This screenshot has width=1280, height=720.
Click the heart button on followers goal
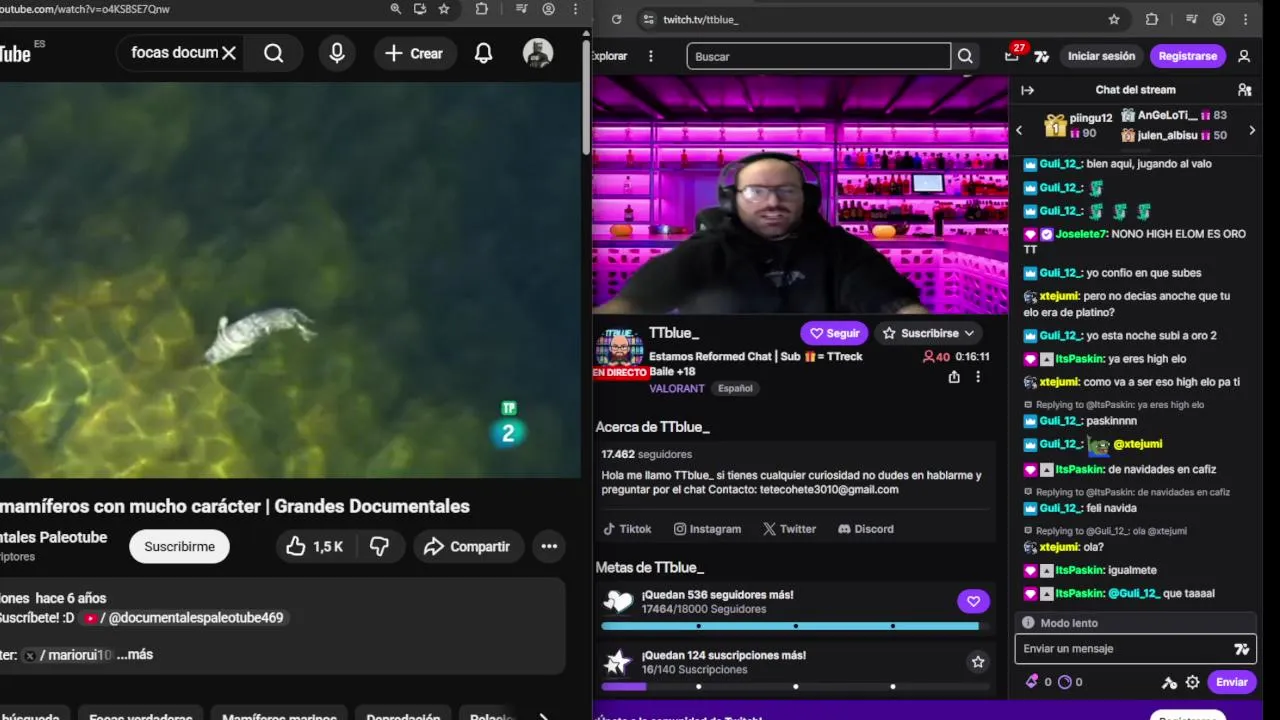(x=973, y=601)
